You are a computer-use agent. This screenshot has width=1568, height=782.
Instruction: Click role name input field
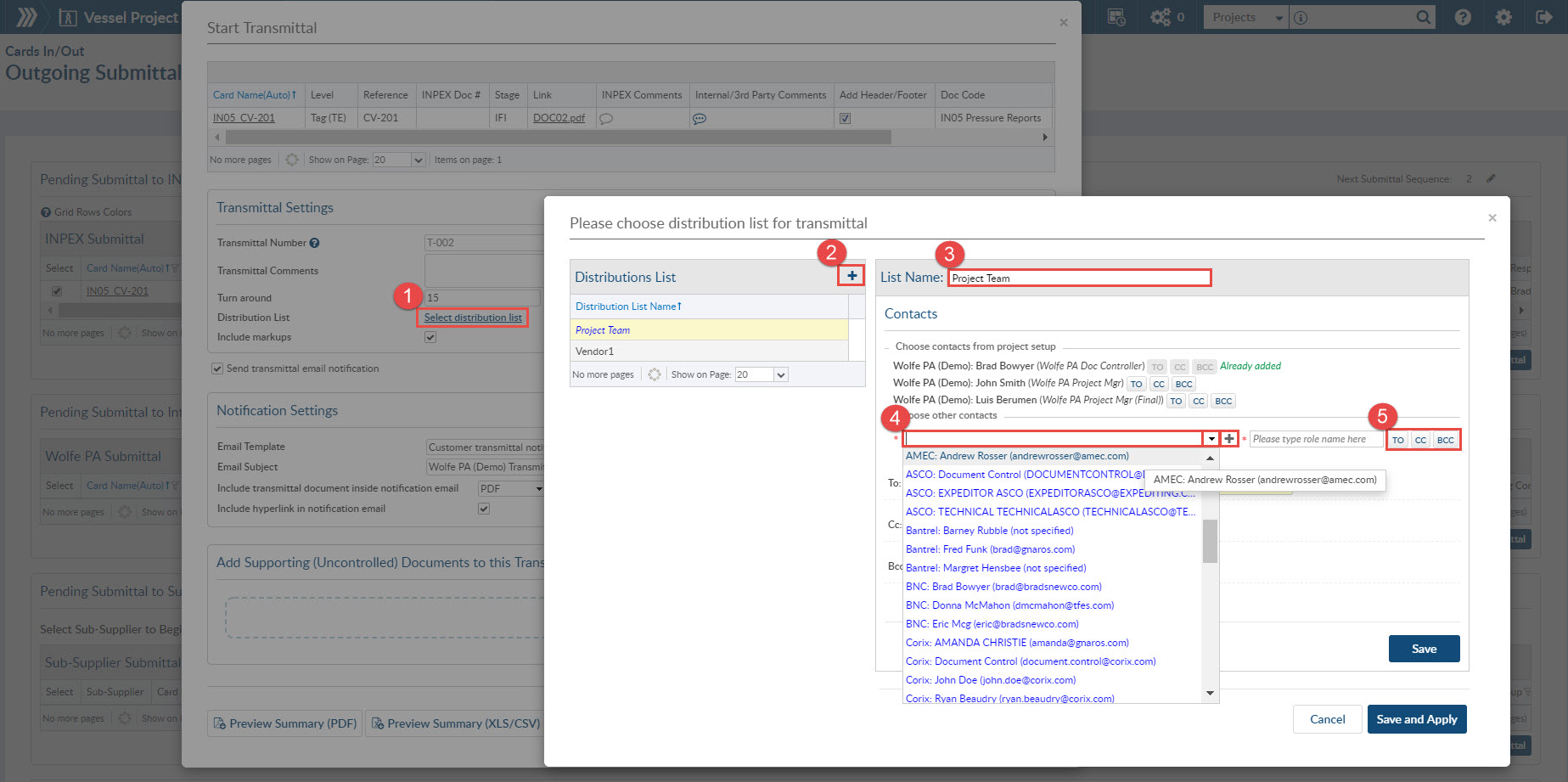(1315, 439)
